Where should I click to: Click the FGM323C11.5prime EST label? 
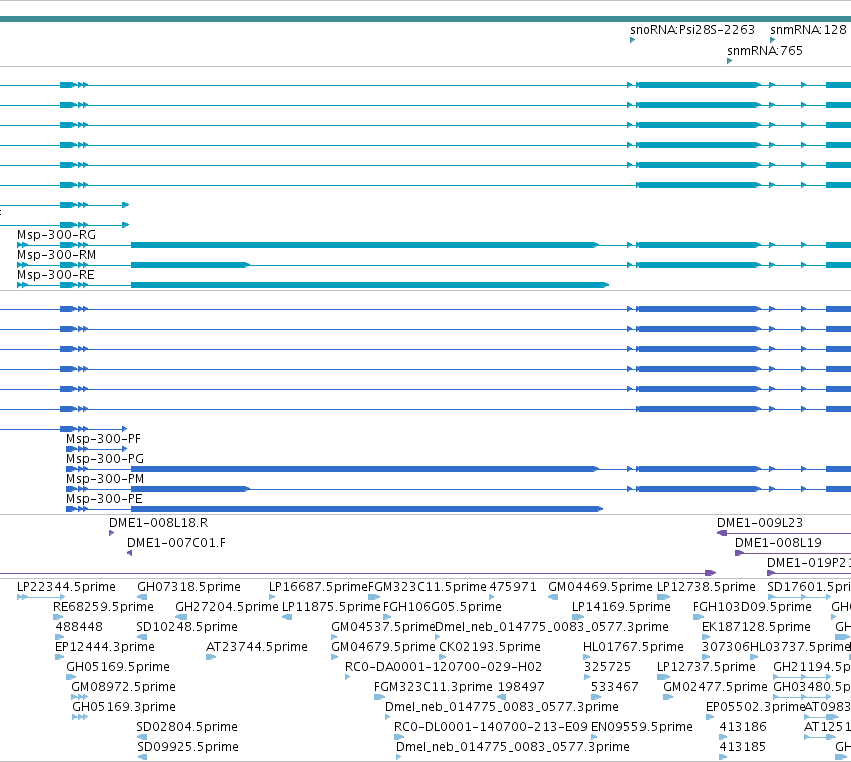tap(427, 587)
